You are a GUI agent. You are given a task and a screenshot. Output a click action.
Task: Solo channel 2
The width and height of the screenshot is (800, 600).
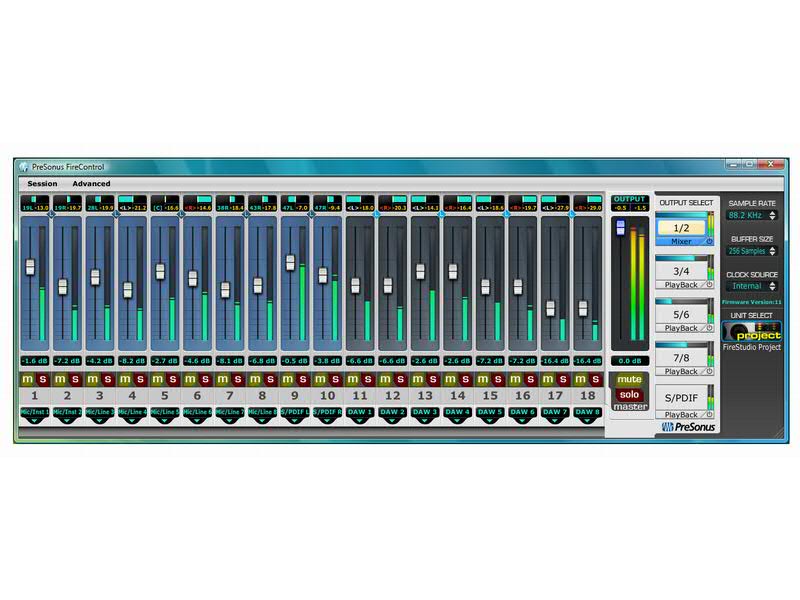76,379
